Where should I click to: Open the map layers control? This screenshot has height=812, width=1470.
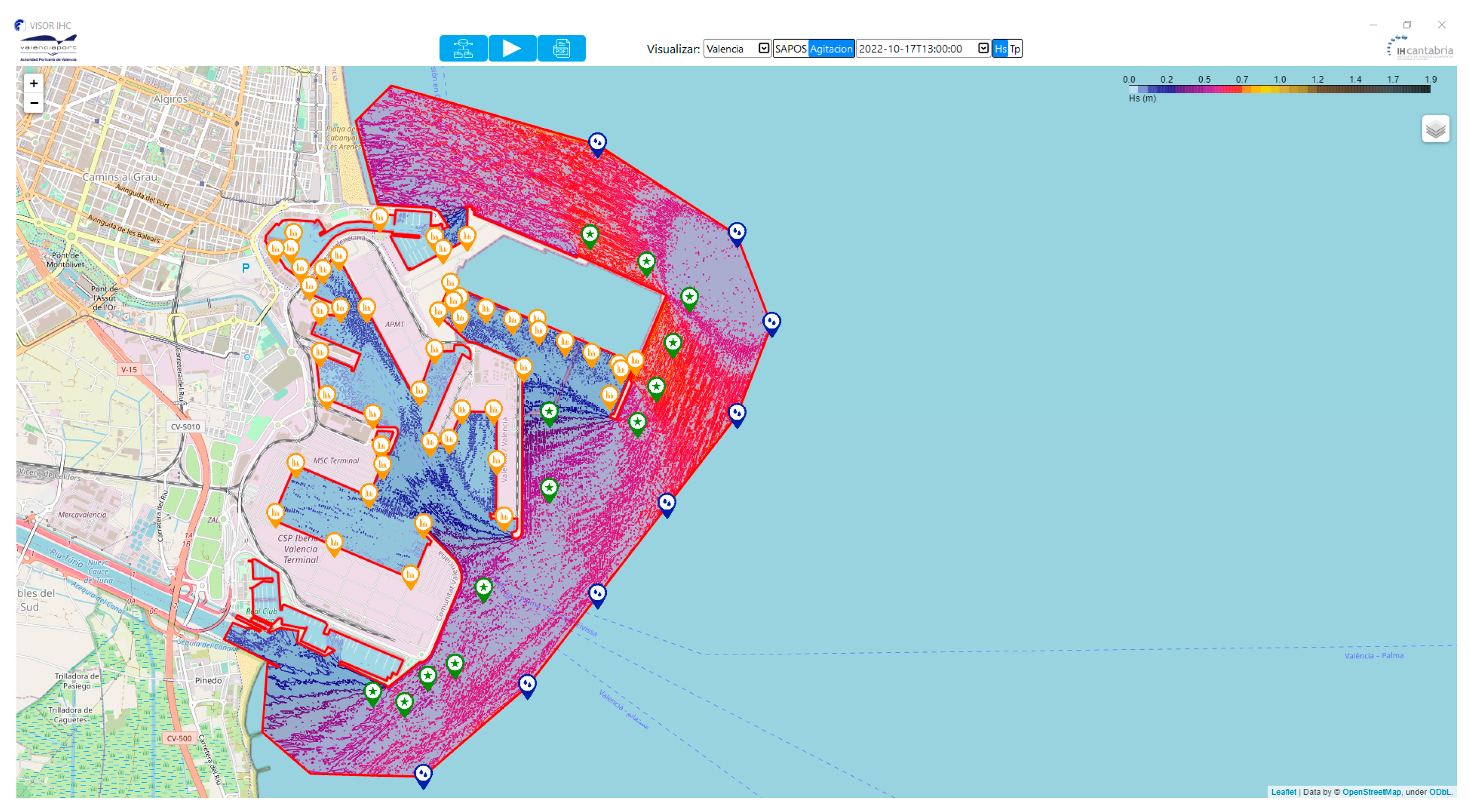tap(1435, 129)
